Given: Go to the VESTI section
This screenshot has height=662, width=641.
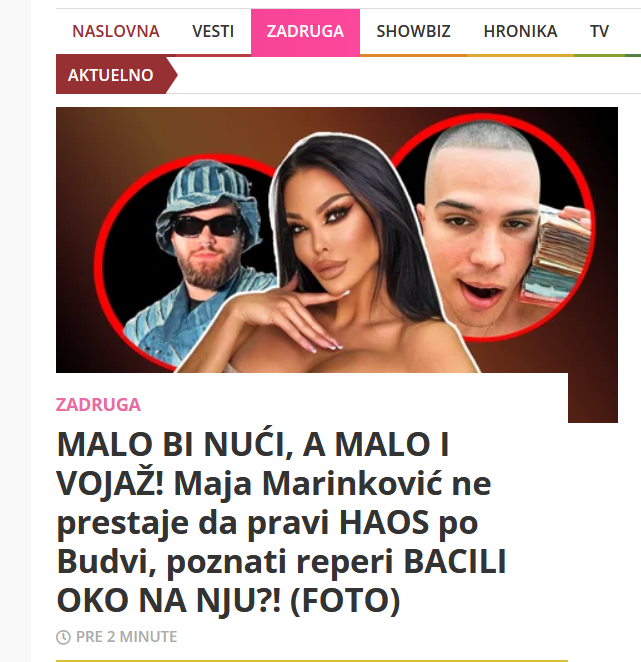Looking at the screenshot, I should pyautogui.click(x=213, y=31).
